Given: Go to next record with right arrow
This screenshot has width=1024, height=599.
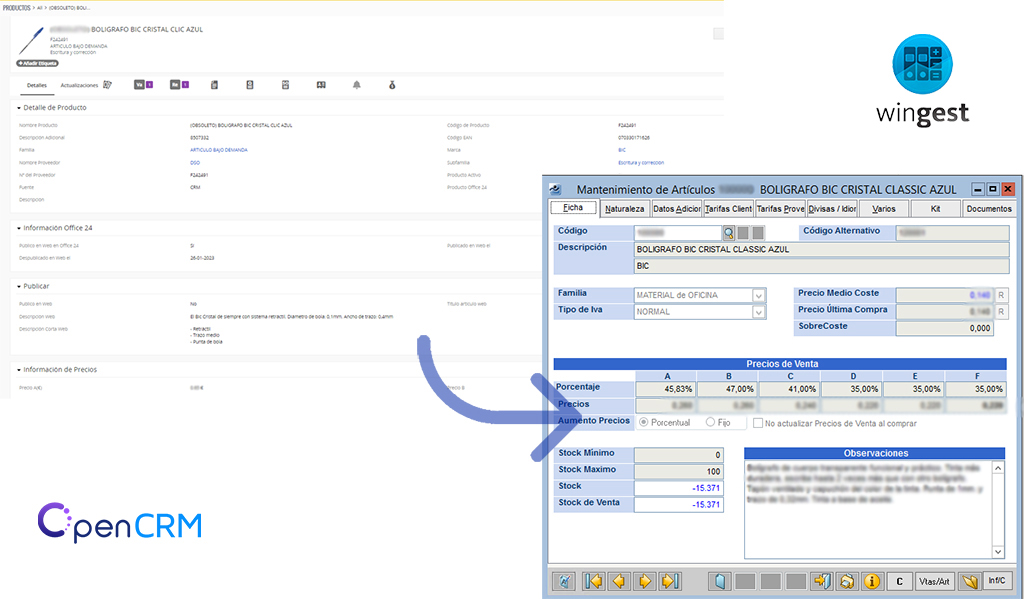Looking at the screenshot, I should [645, 581].
